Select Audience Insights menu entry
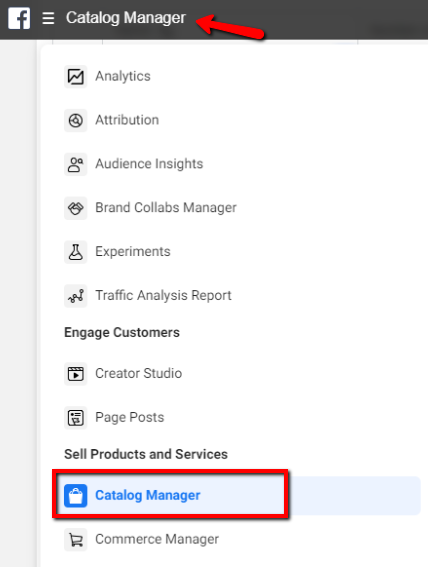 pyautogui.click(x=149, y=164)
